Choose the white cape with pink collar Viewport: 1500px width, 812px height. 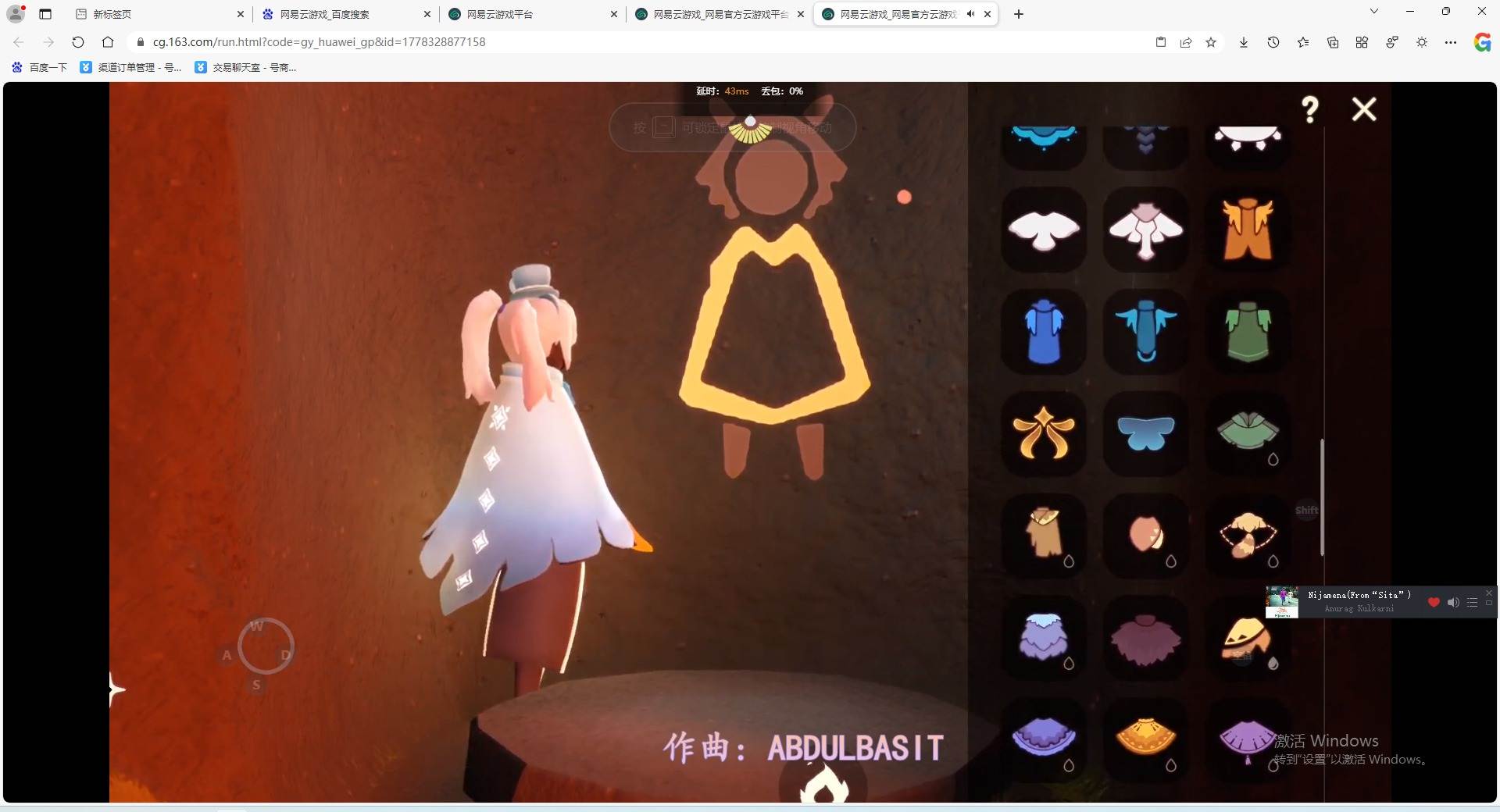pyautogui.click(x=1145, y=230)
